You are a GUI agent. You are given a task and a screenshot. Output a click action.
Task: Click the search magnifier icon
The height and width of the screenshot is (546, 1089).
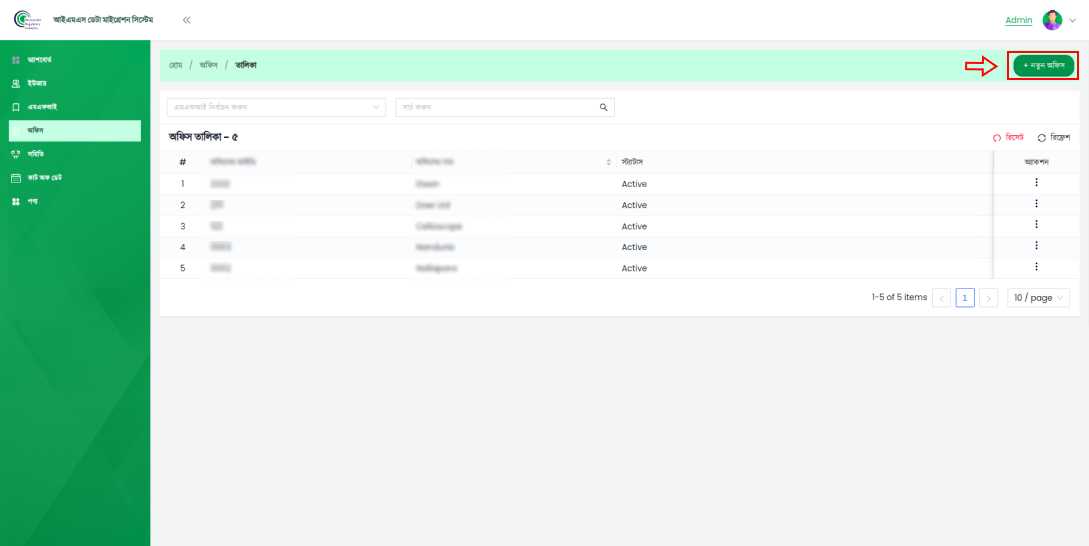pos(603,107)
